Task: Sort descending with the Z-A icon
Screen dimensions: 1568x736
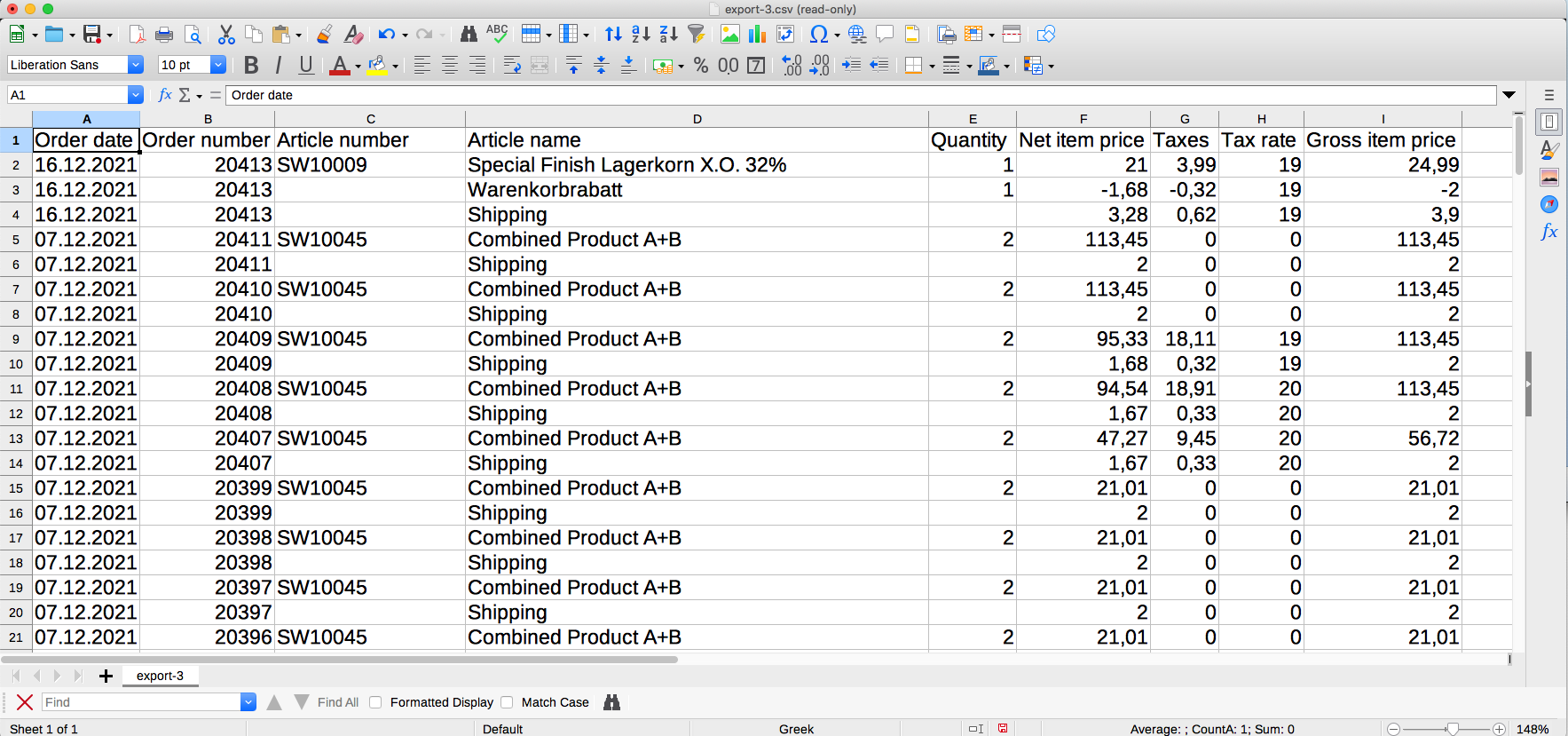Action: point(669,35)
